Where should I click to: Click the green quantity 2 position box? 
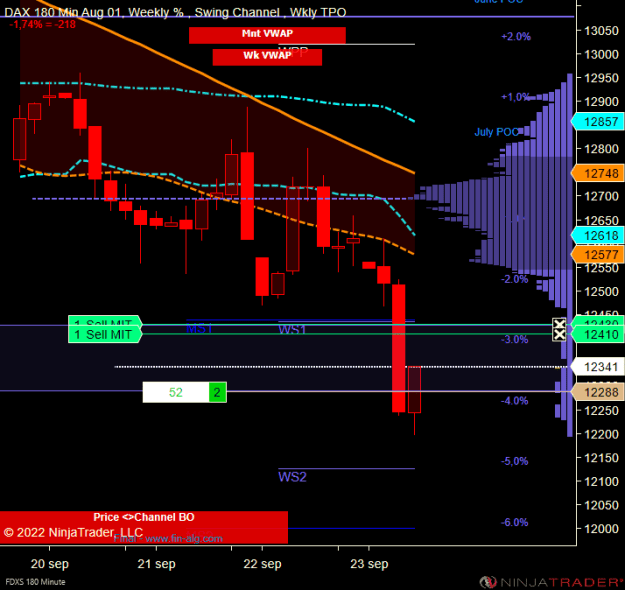pyautogui.click(x=218, y=392)
